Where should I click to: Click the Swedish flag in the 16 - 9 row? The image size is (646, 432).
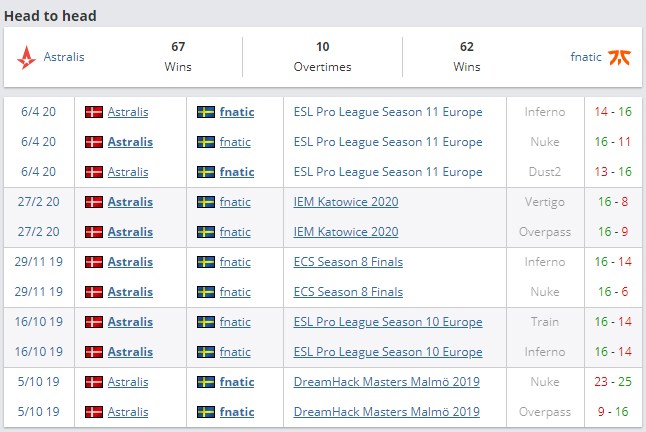(x=207, y=232)
